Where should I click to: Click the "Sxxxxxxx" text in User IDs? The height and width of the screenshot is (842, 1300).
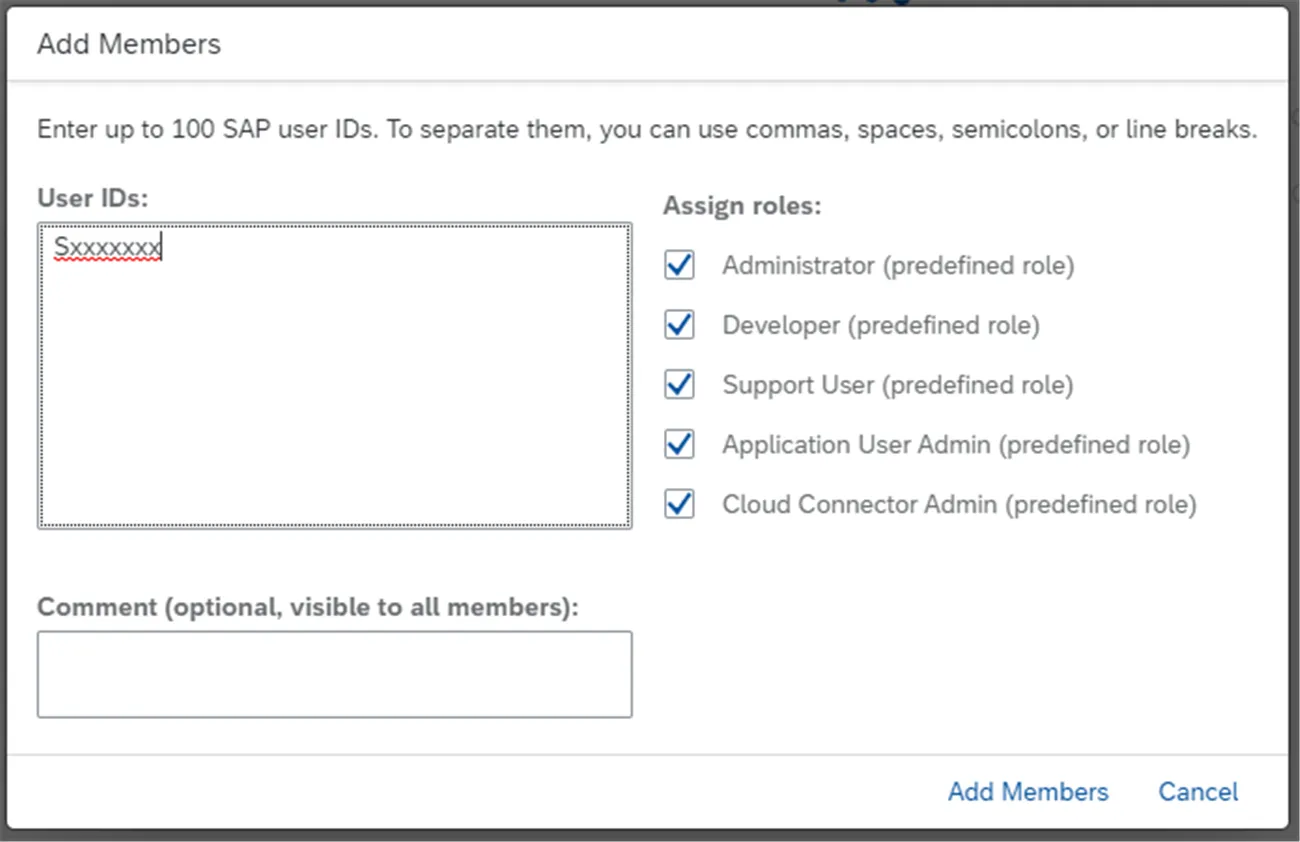[x=108, y=247]
